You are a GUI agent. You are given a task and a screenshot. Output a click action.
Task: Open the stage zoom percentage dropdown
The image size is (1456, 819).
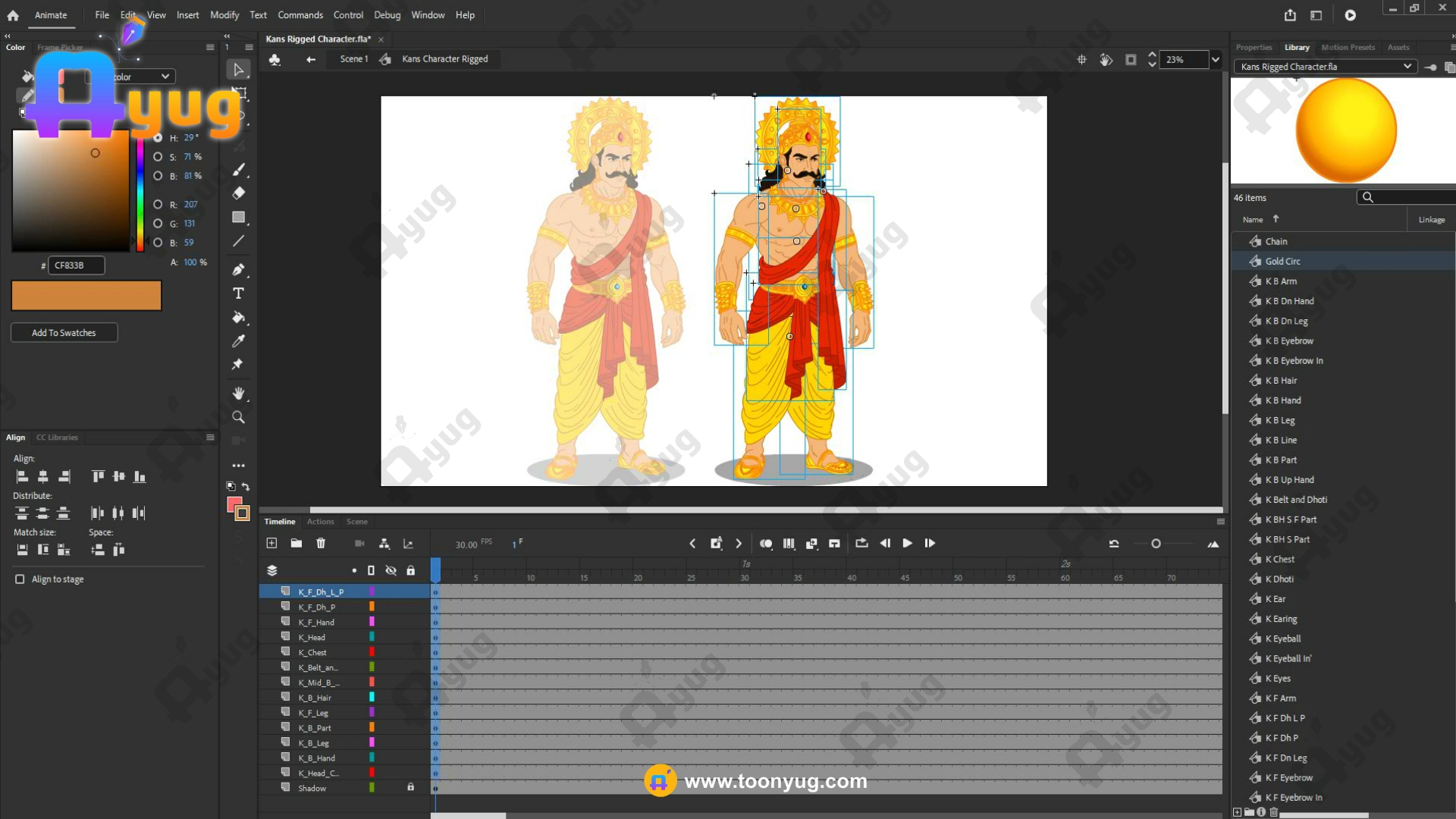1216,59
